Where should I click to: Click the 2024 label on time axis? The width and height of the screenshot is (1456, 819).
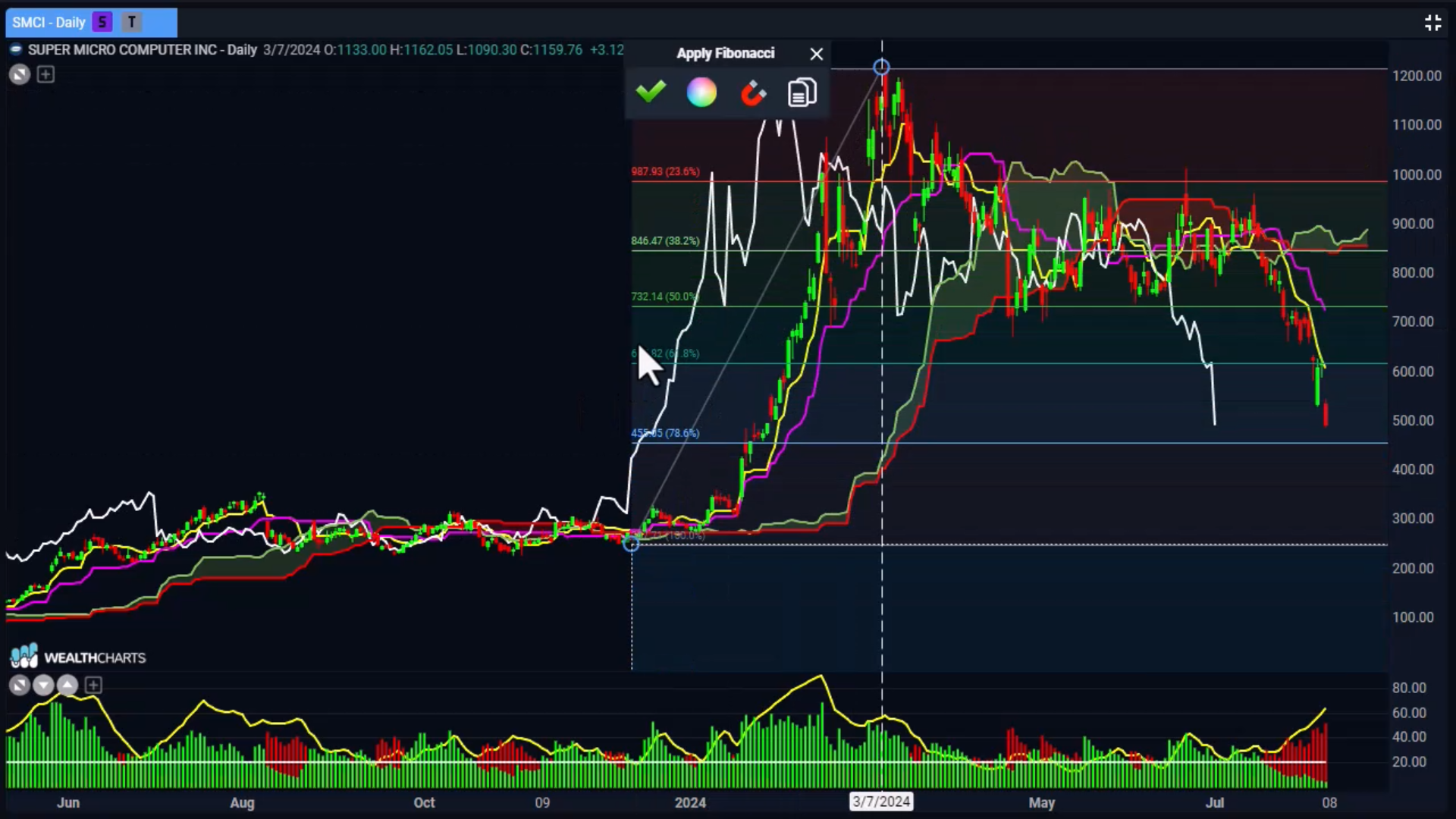(x=690, y=802)
